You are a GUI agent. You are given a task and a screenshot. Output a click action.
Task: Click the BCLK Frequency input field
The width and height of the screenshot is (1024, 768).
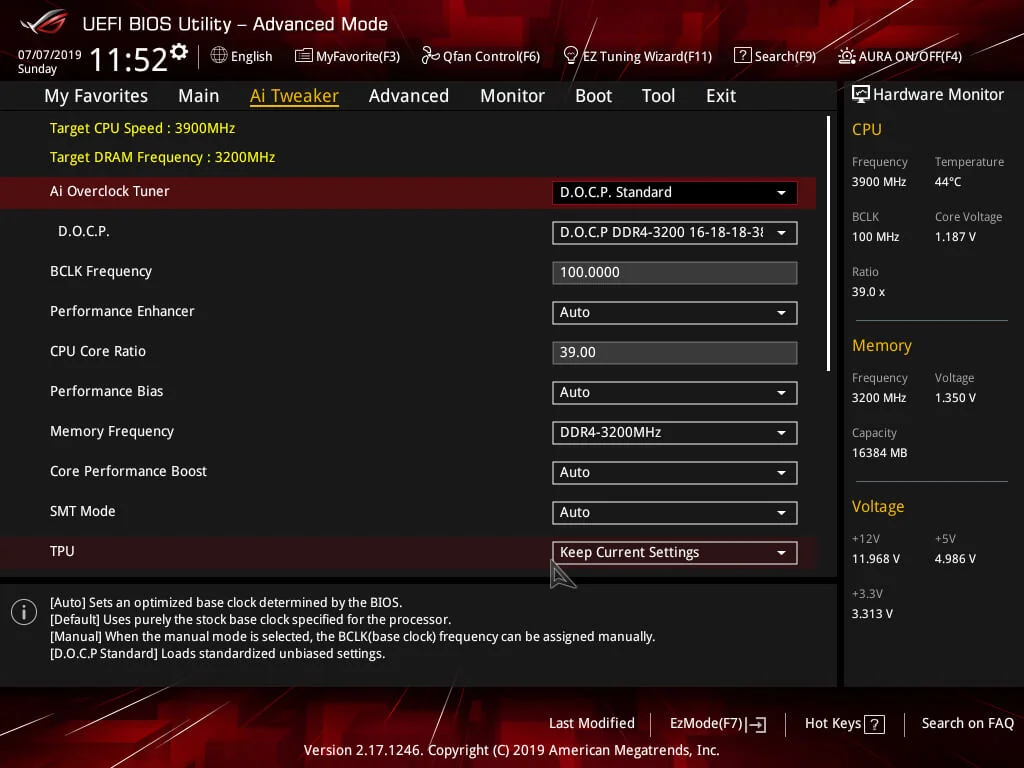tap(674, 272)
